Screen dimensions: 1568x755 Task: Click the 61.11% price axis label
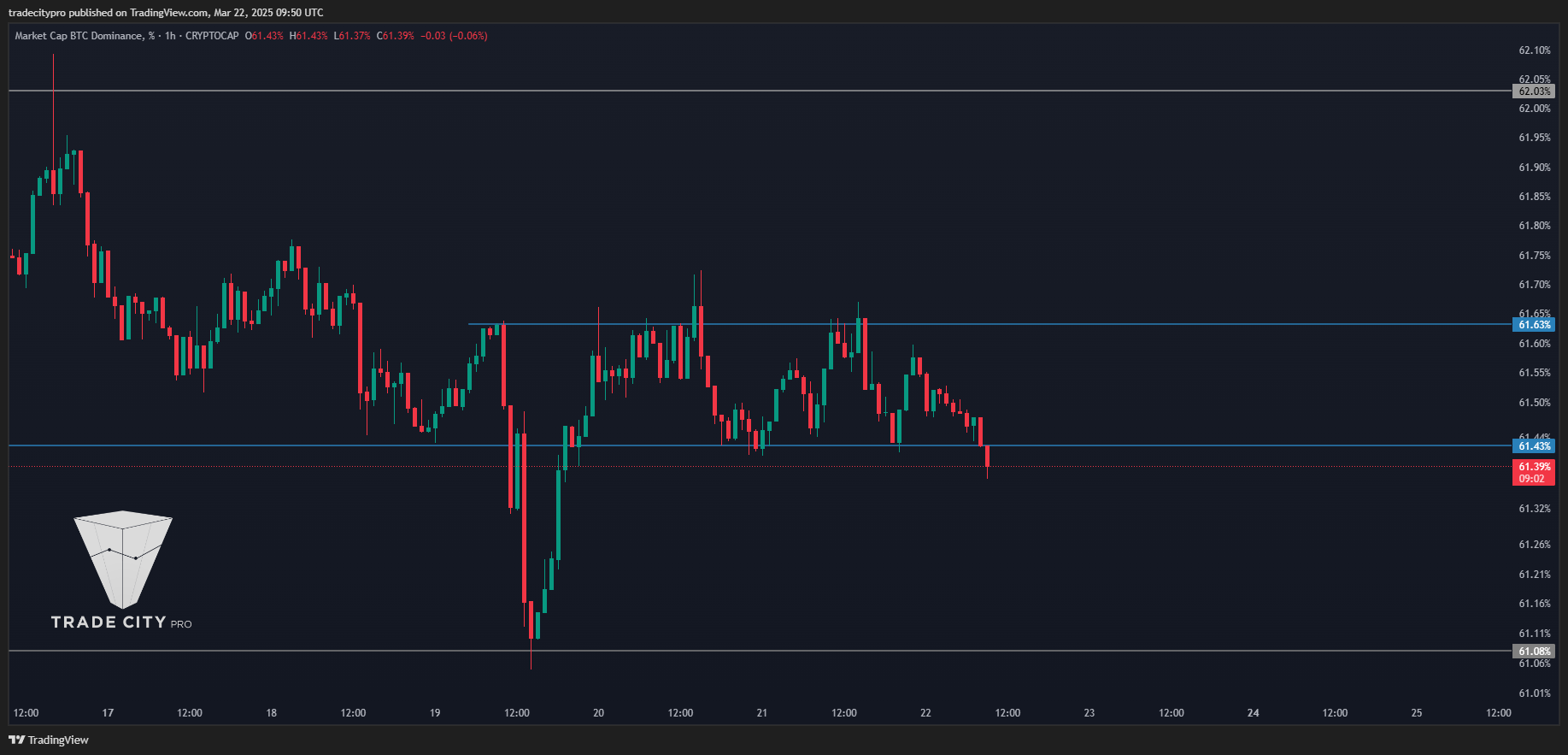[1535, 634]
